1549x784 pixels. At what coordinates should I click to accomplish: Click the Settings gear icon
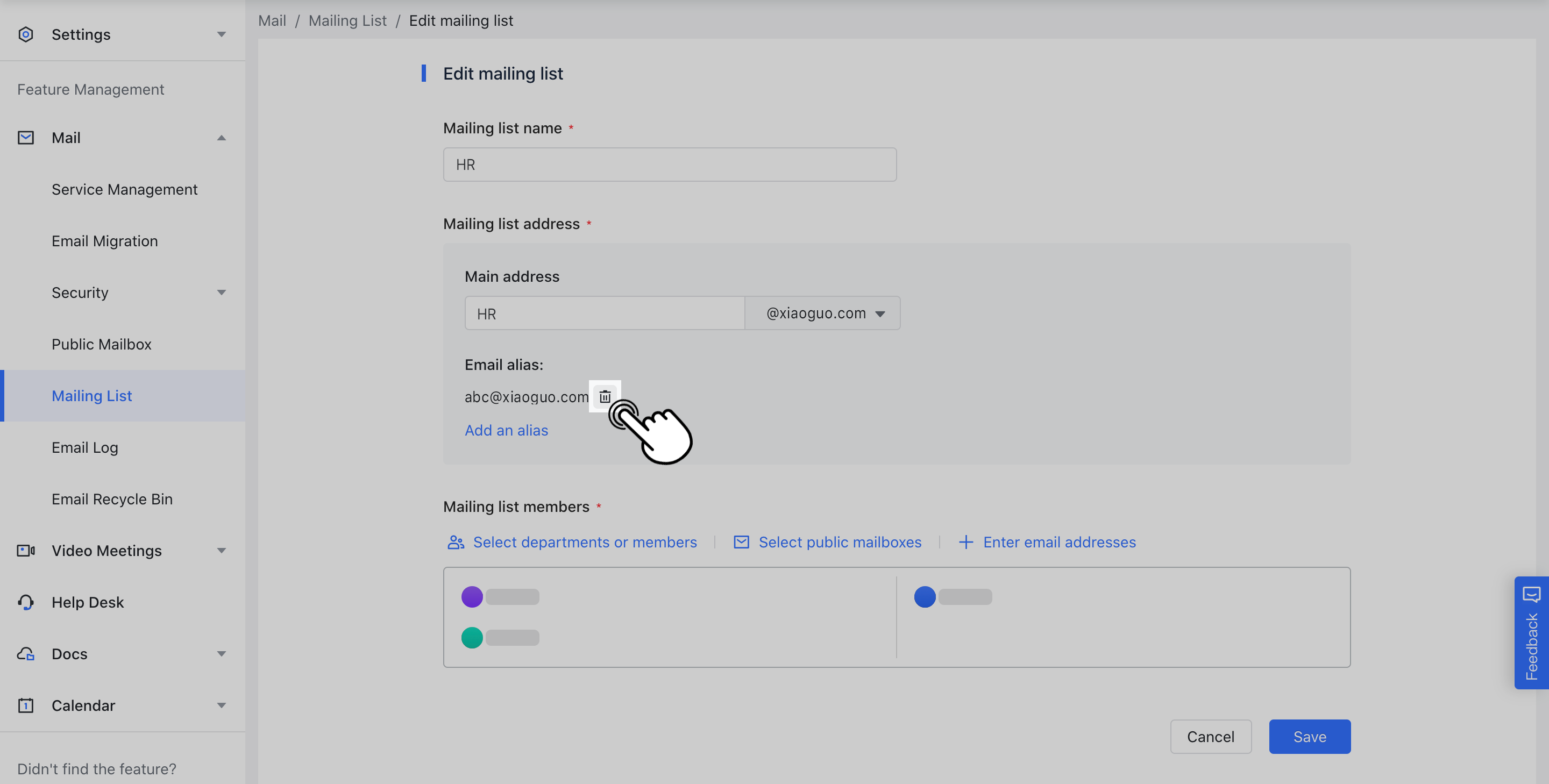coord(25,34)
